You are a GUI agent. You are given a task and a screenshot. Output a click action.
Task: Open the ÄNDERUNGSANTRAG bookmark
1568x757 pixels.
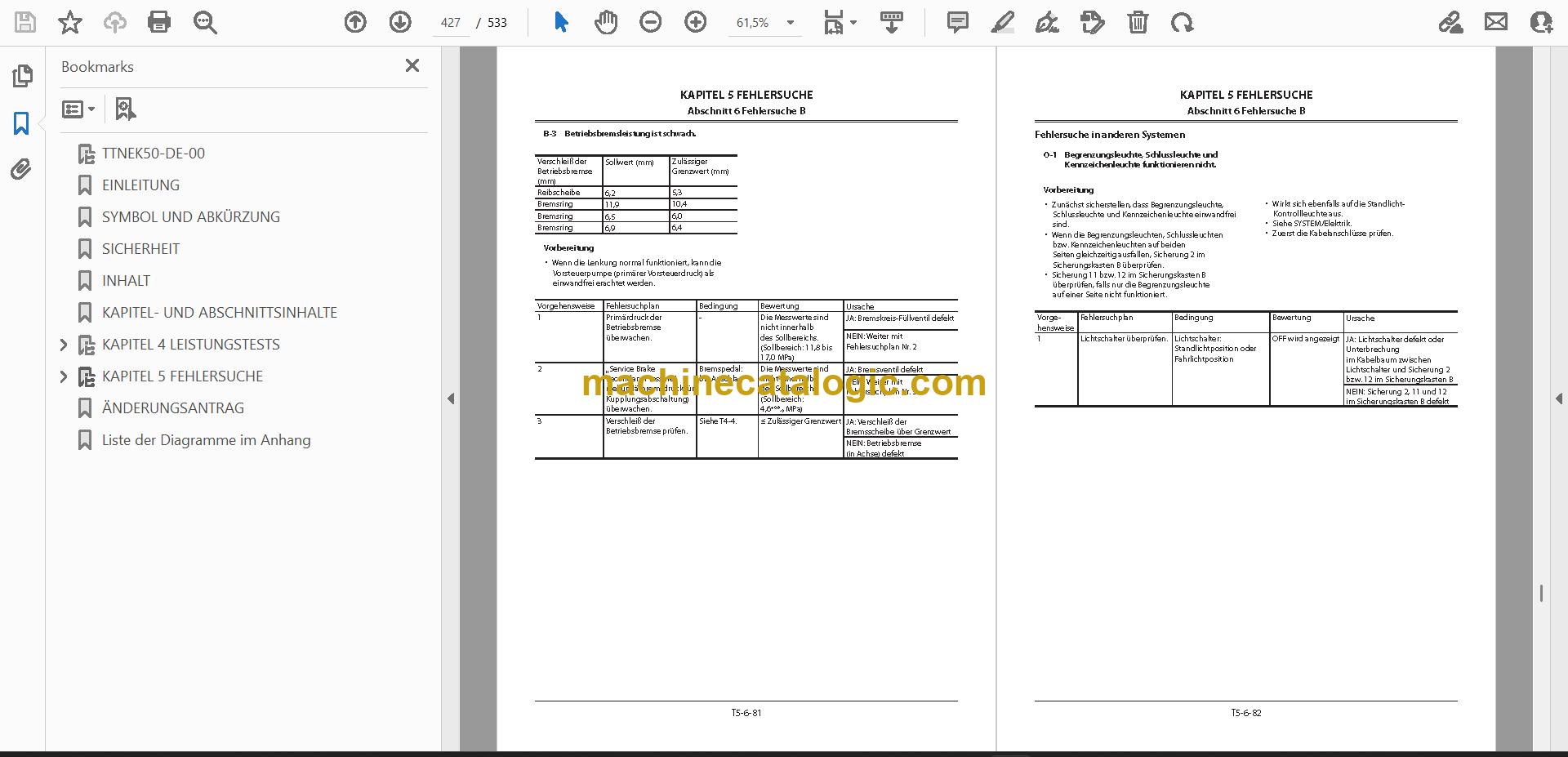click(x=172, y=408)
